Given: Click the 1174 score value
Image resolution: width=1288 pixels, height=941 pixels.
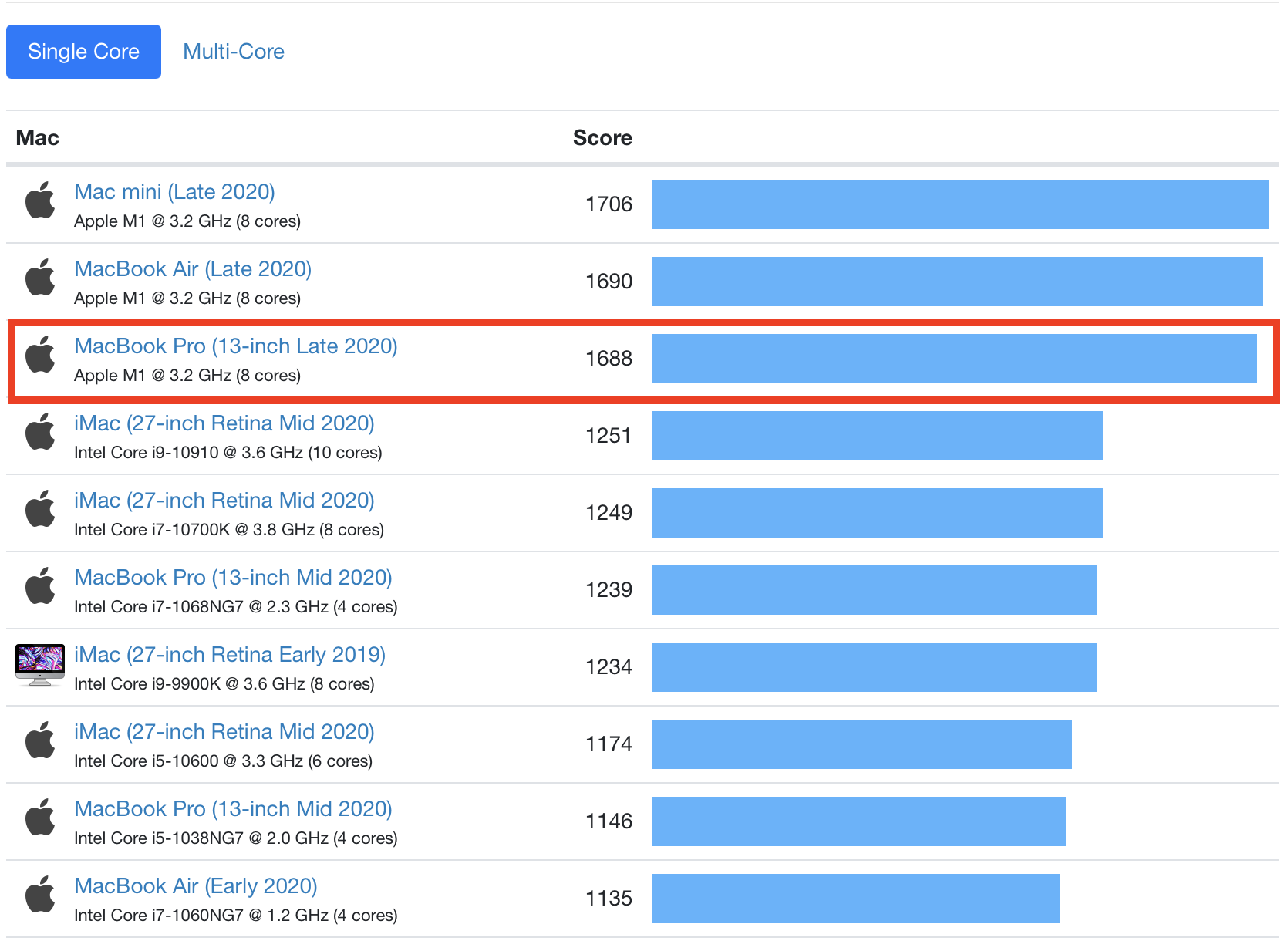Looking at the screenshot, I should click(609, 744).
